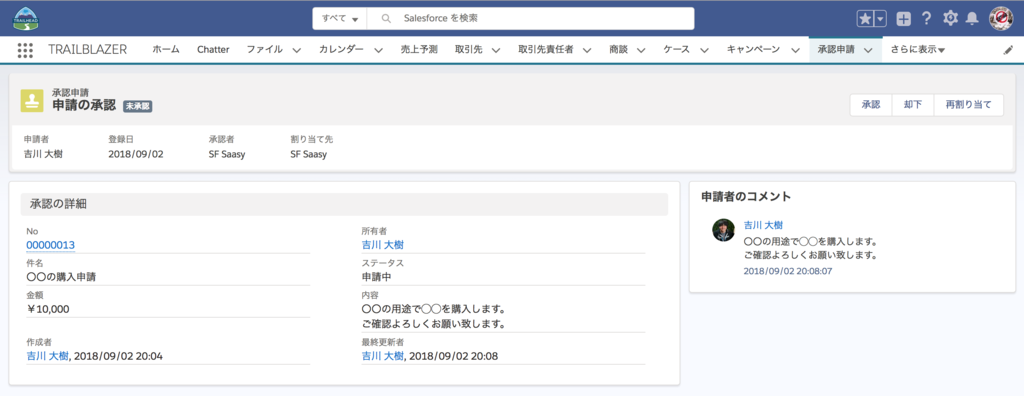Open the help question mark icon
This screenshot has width=1024, height=396.
pos(926,18)
